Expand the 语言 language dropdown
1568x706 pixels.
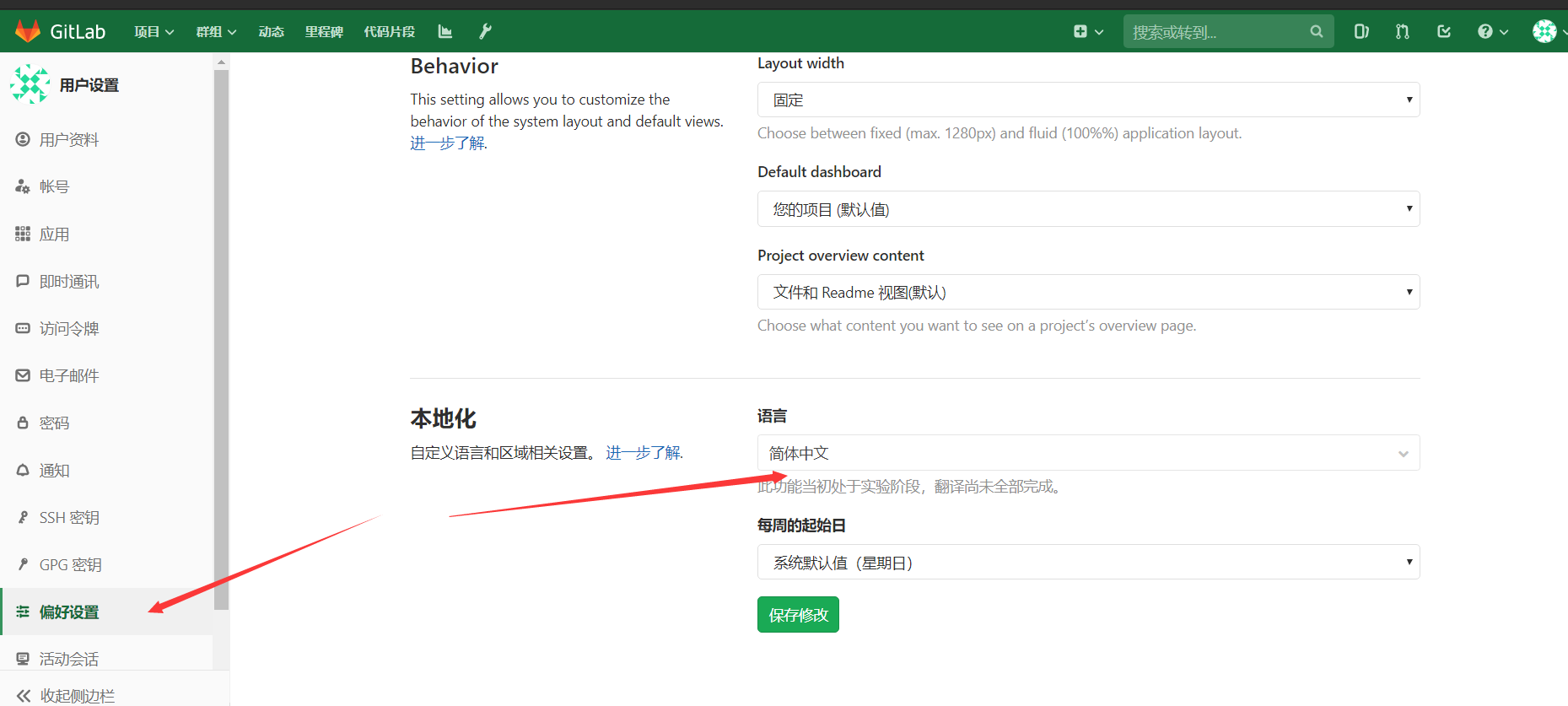pyautogui.click(x=1088, y=453)
